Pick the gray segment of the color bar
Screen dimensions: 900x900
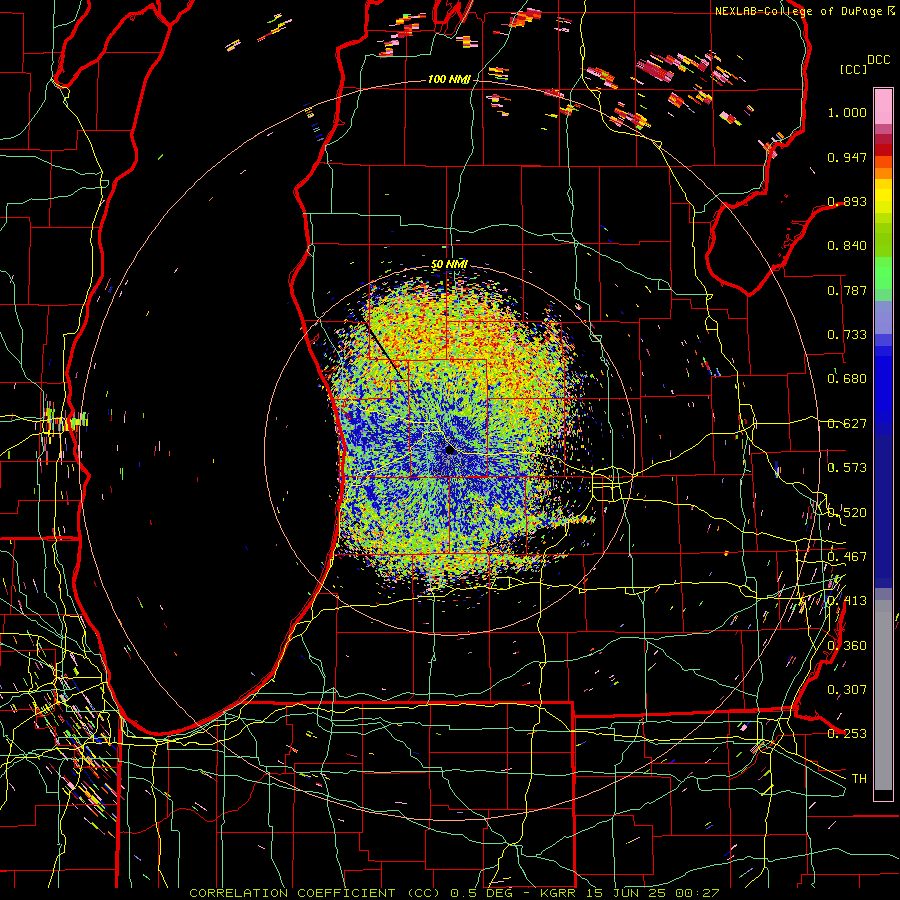(883, 695)
